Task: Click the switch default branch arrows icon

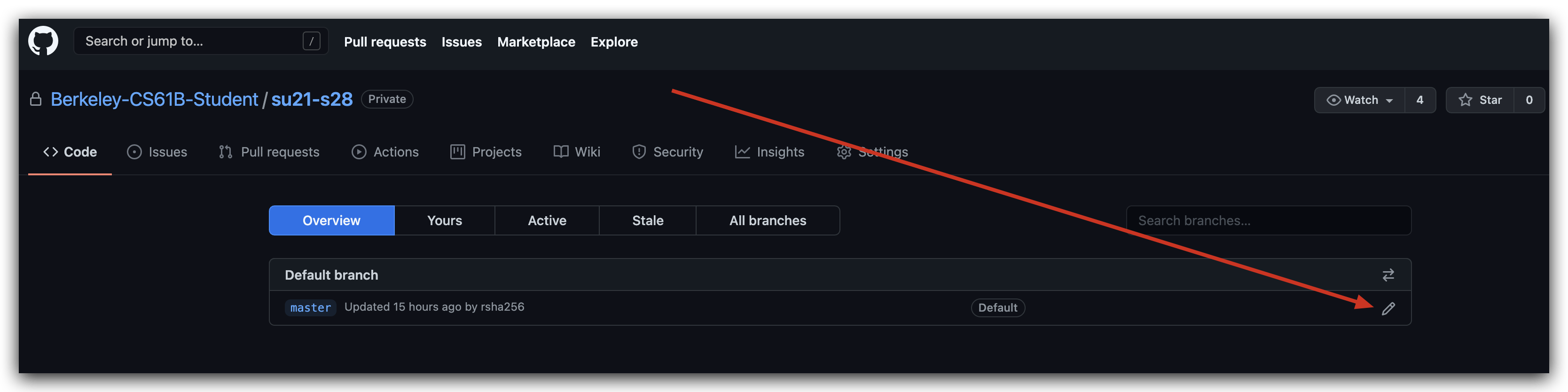Action: coord(1388,275)
